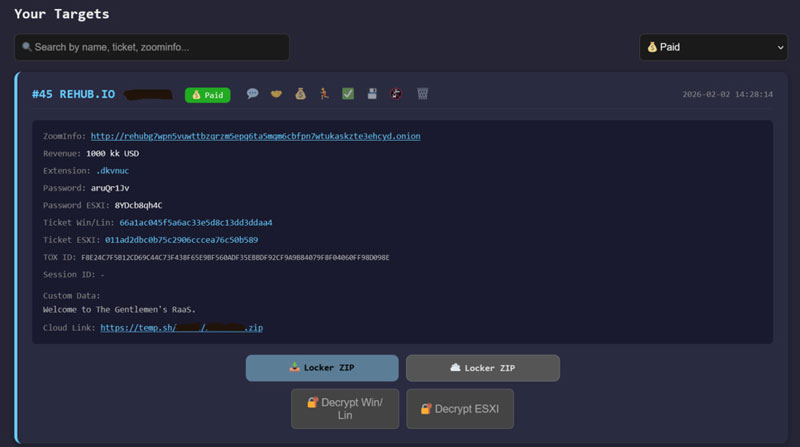Click the Decrypt Win/Lin button
This screenshot has height=447, width=800.
pos(345,409)
